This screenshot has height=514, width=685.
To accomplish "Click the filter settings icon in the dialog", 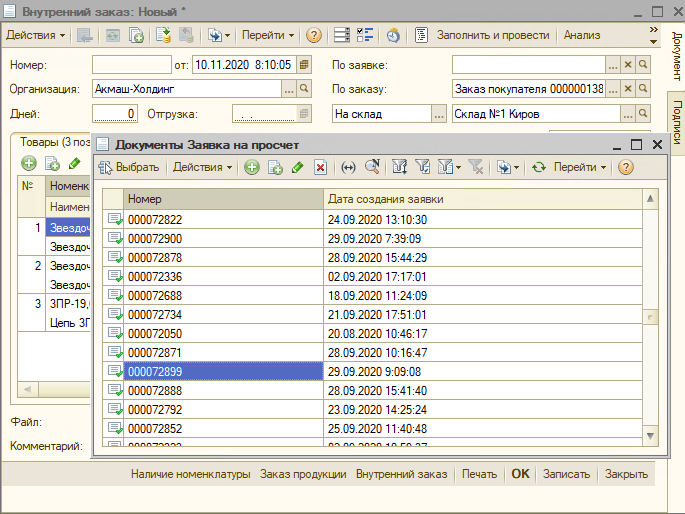I will (399, 167).
